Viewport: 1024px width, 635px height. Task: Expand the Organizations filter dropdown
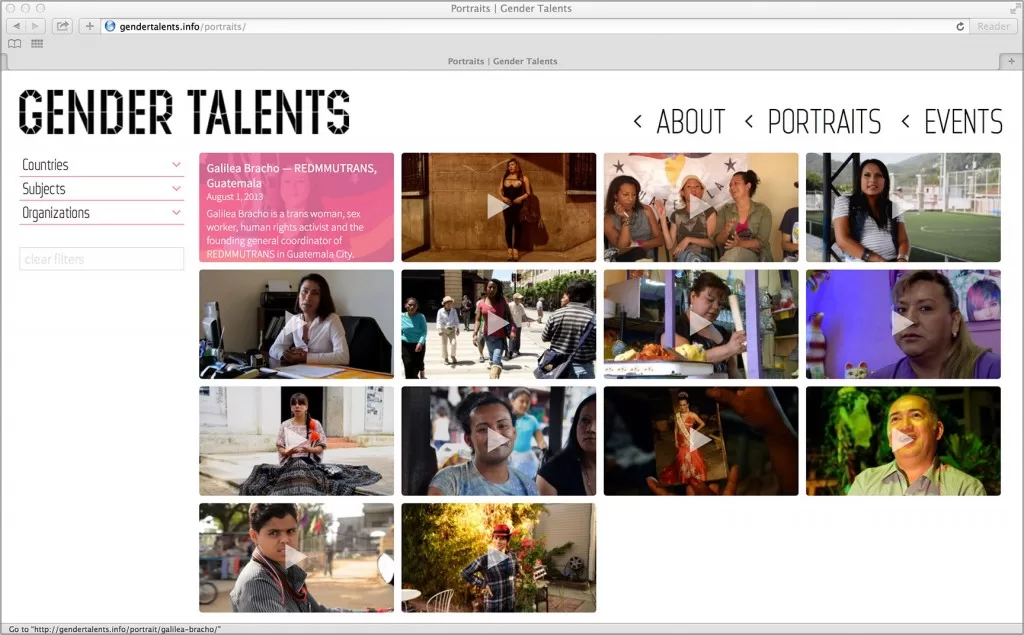tap(101, 213)
